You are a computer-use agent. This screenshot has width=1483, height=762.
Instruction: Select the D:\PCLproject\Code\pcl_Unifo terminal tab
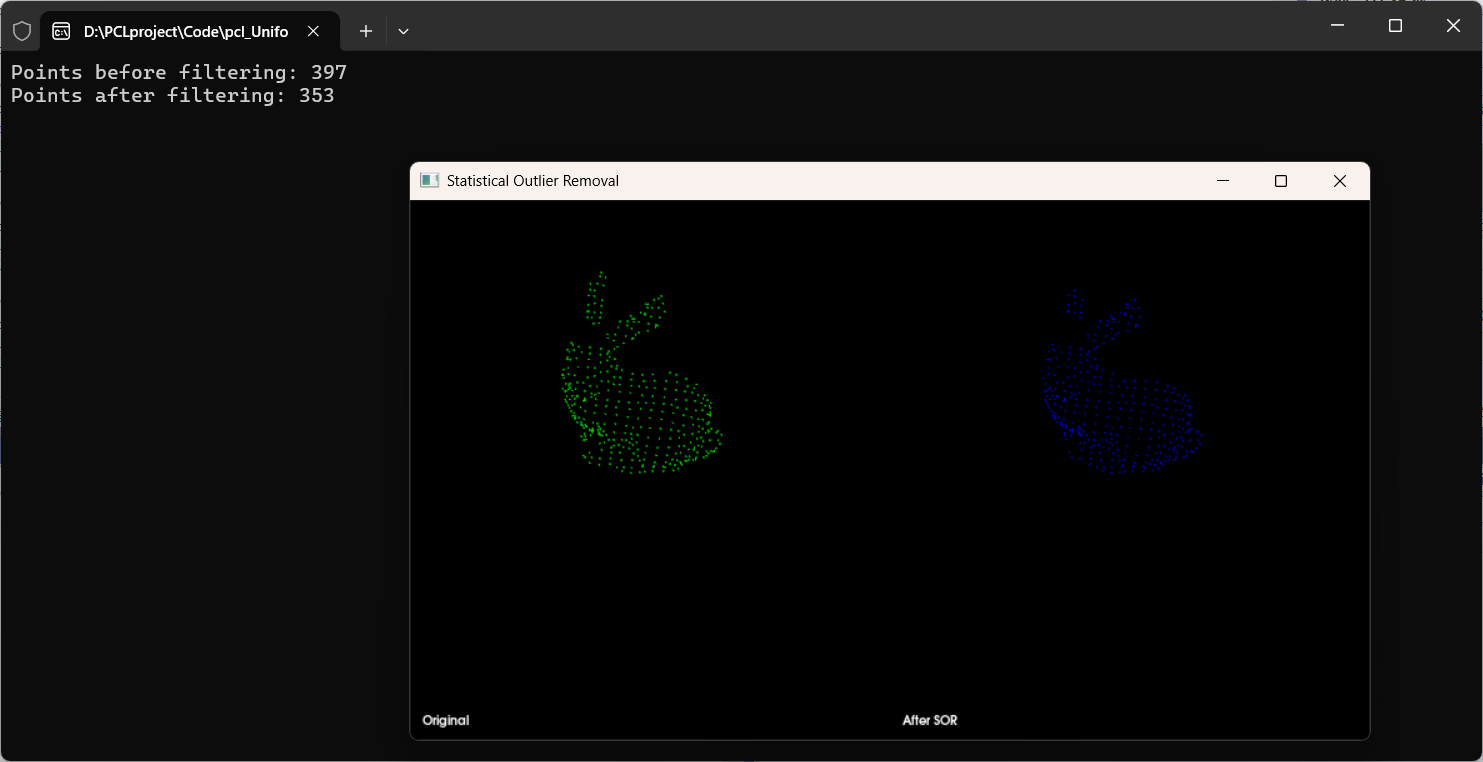click(x=189, y=31)
